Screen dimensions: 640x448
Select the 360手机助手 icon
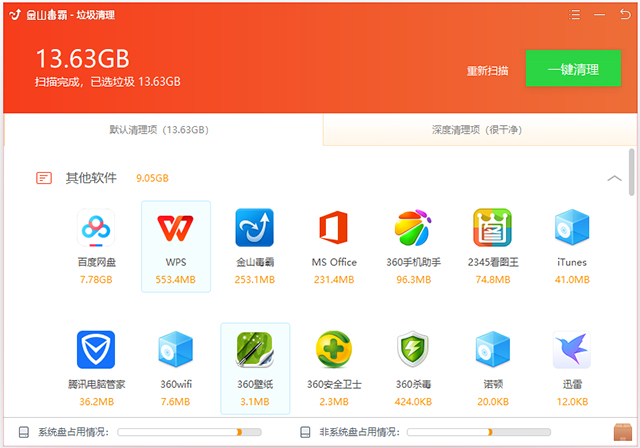pos(413,228)
